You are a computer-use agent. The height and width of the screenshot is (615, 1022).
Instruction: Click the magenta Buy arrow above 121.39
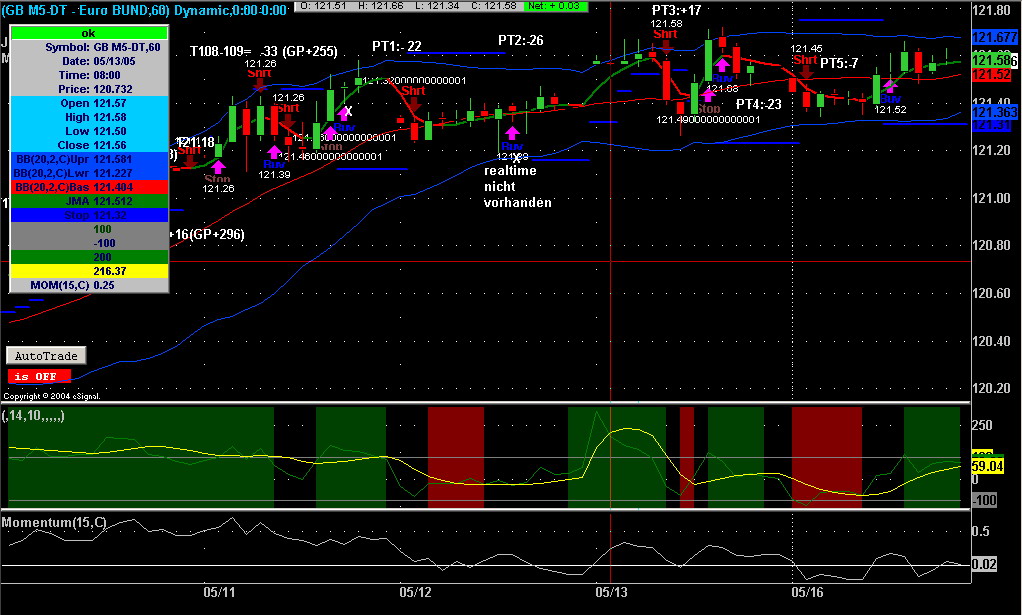tap(274, 153)
